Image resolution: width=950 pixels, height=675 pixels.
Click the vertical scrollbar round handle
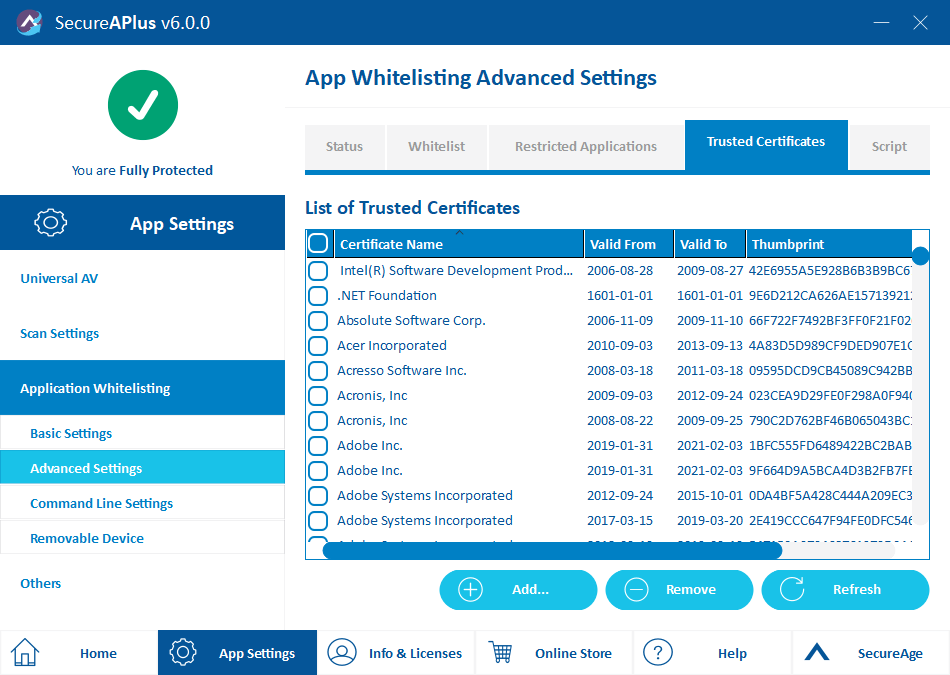coord(920,256)
